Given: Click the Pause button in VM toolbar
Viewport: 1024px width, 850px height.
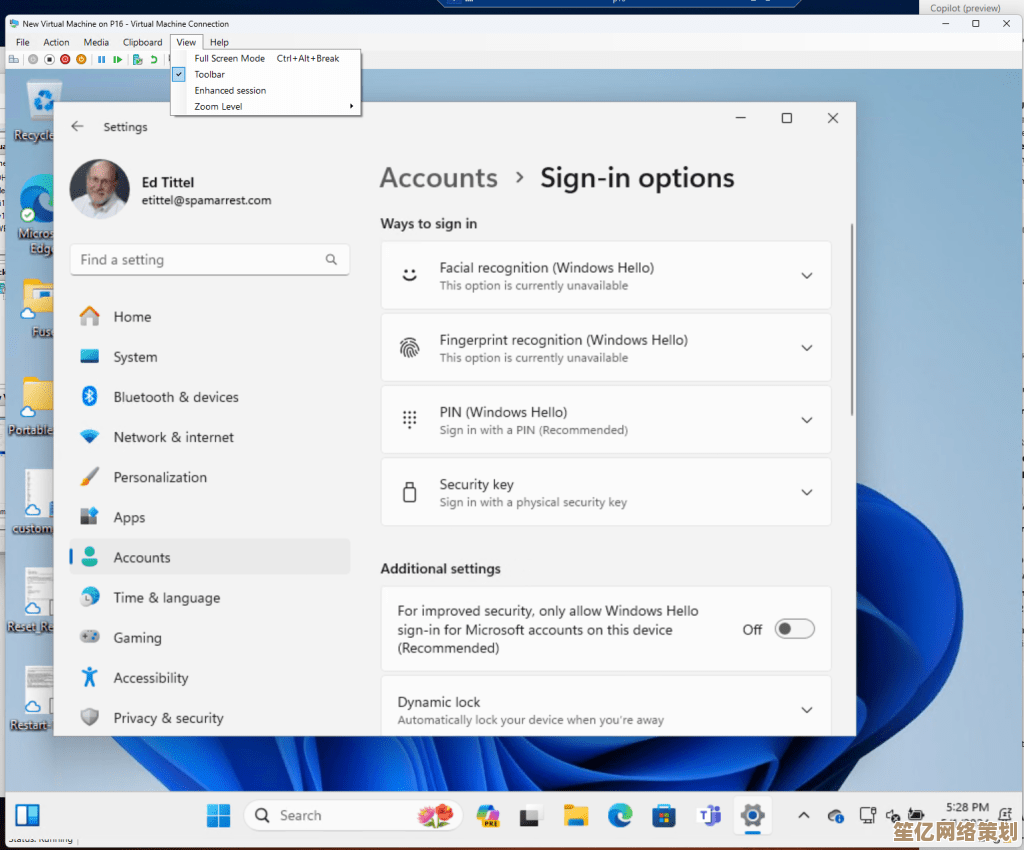Looking at the screenshot, I should pyautogui.click(x=101, y=60).
